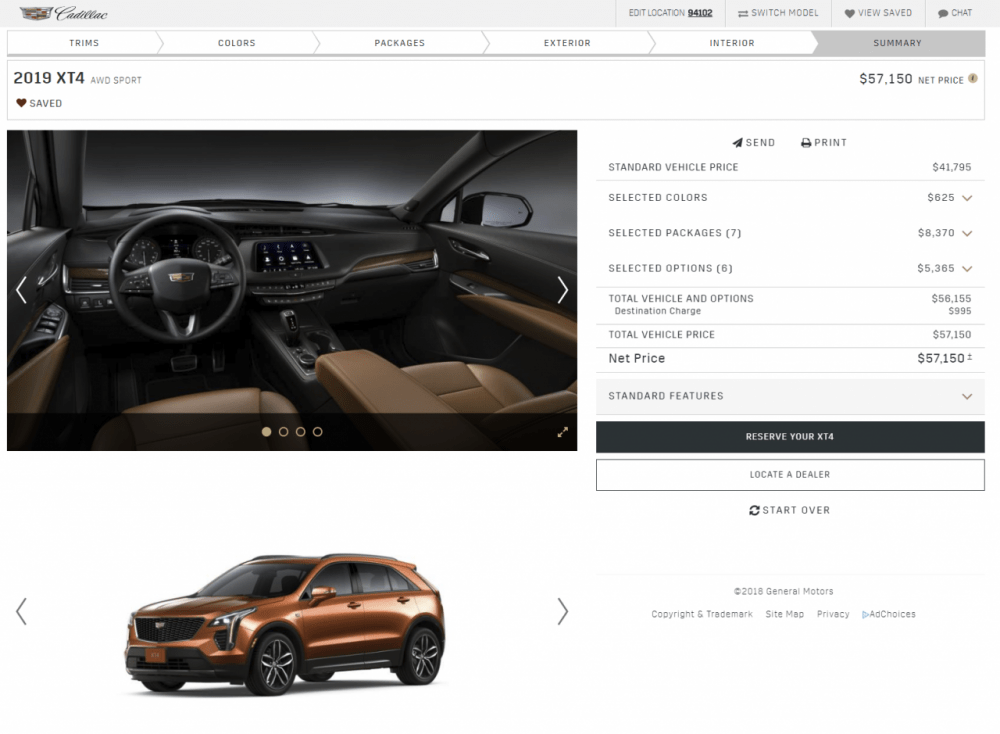Expand the Selected Colors price row
Screen dimensions: 1000x734
click(967, 198)
